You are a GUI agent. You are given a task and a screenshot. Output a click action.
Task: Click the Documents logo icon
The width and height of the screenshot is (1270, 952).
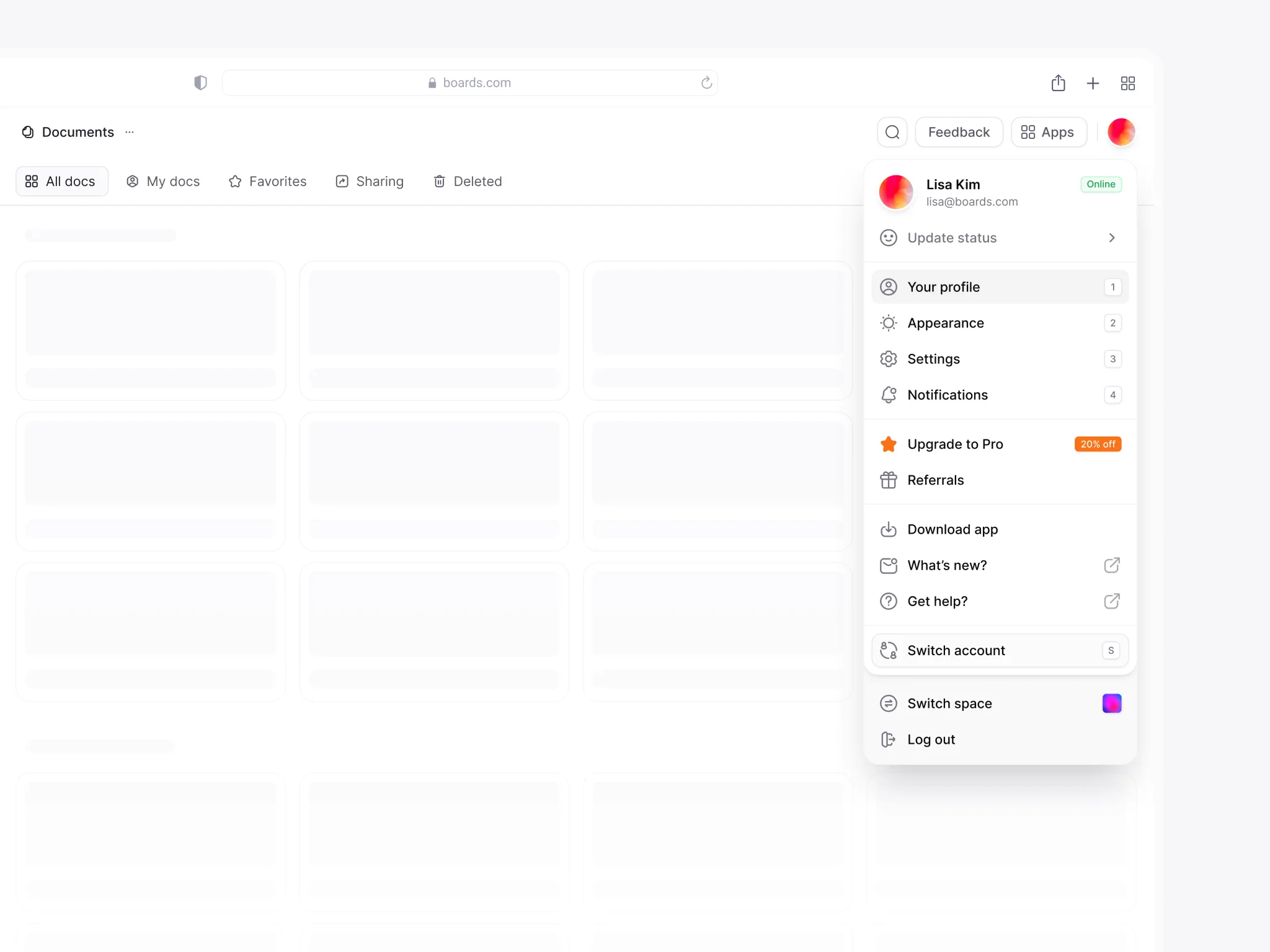[28, 132]
